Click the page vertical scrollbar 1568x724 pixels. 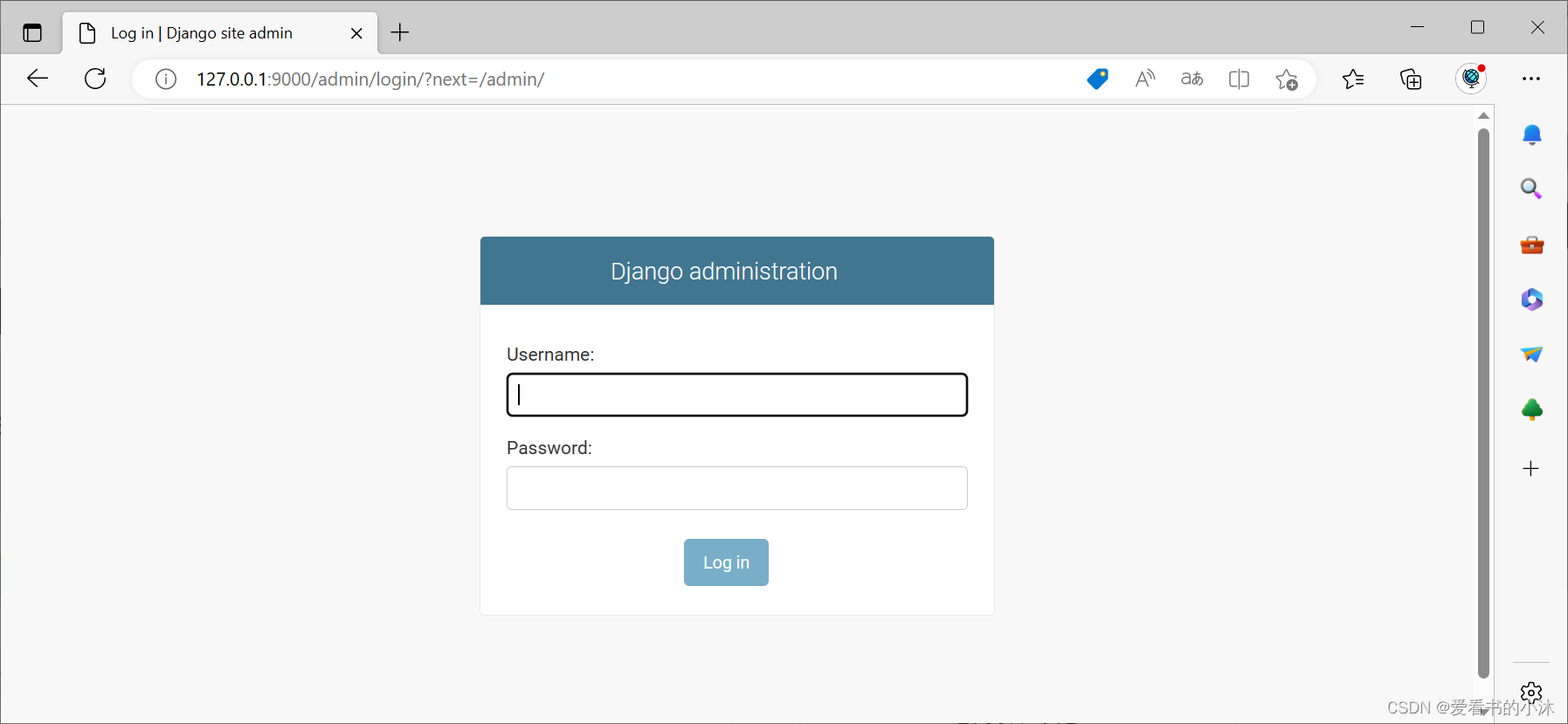1483,402
